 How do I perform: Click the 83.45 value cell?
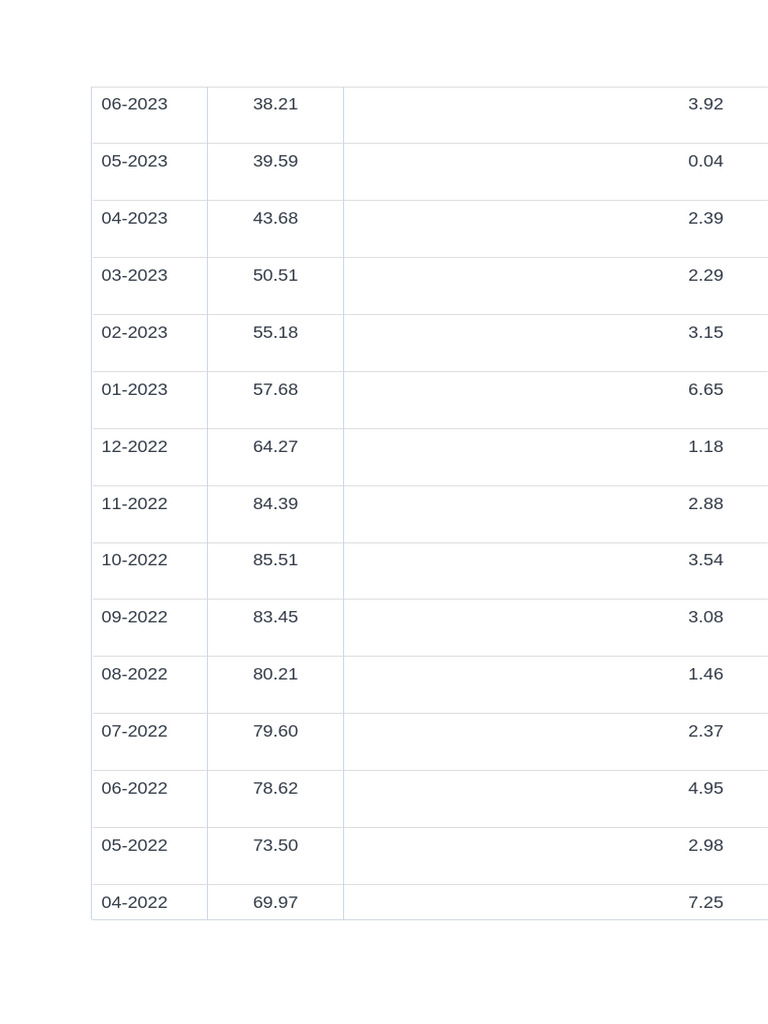(x=275, y=617)
